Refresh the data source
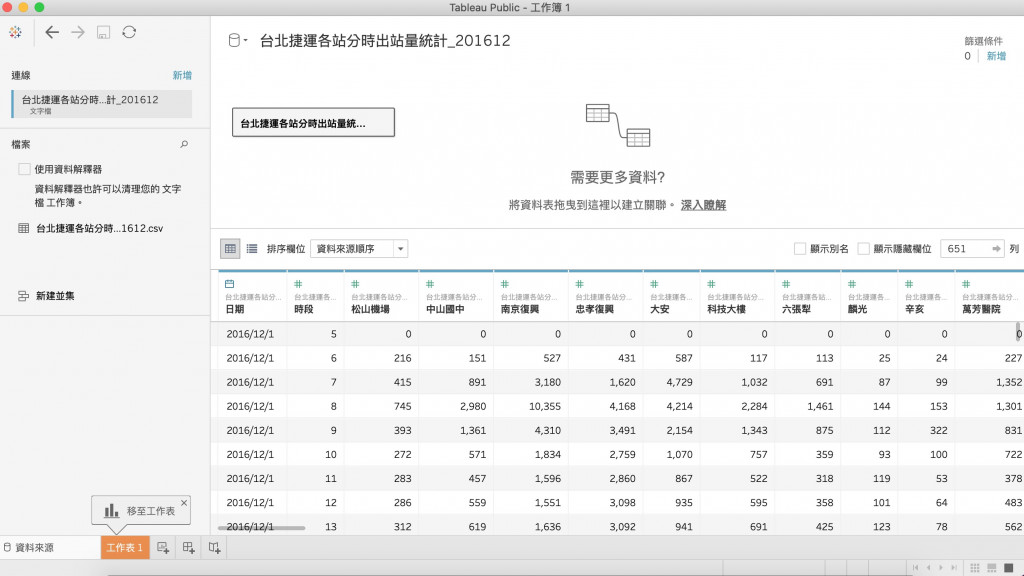Viewport: 1024px width, 576px height. pyautogui.click(x=129, y=32)
